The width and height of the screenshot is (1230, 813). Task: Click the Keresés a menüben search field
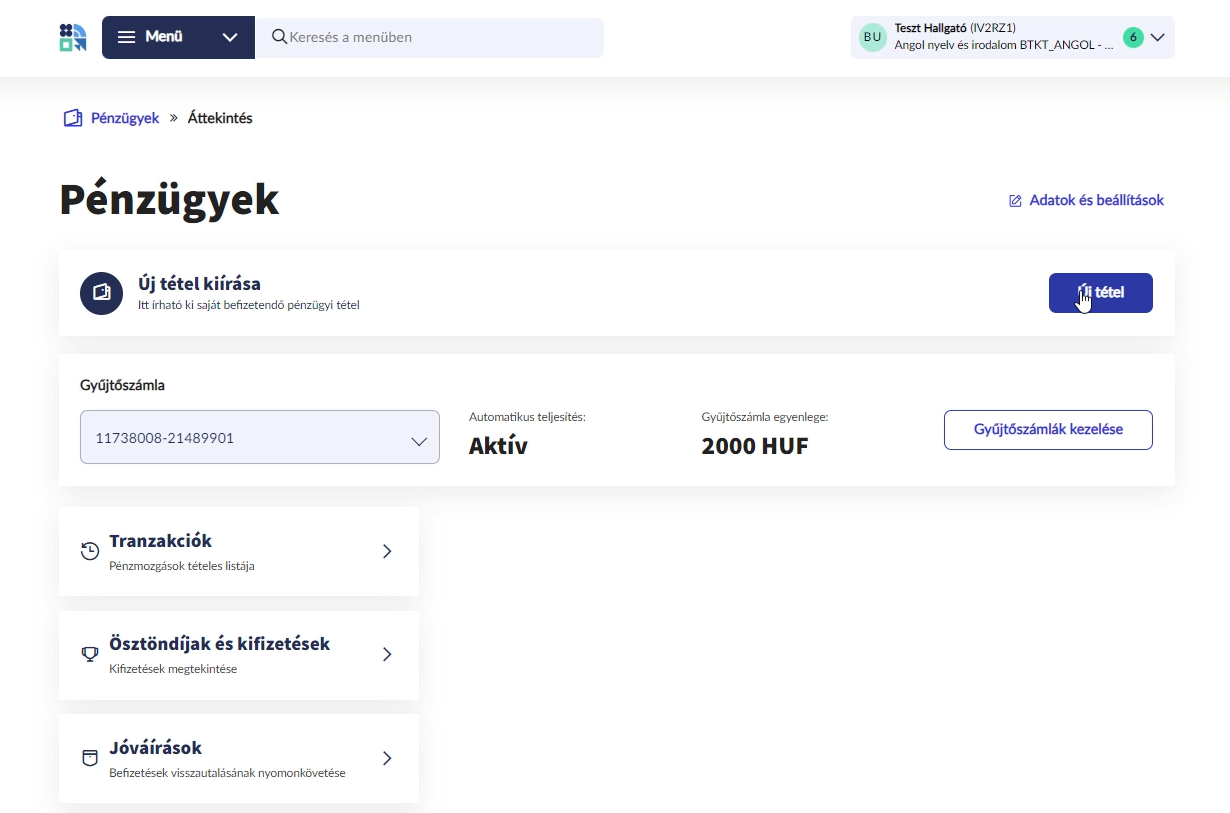430,37
